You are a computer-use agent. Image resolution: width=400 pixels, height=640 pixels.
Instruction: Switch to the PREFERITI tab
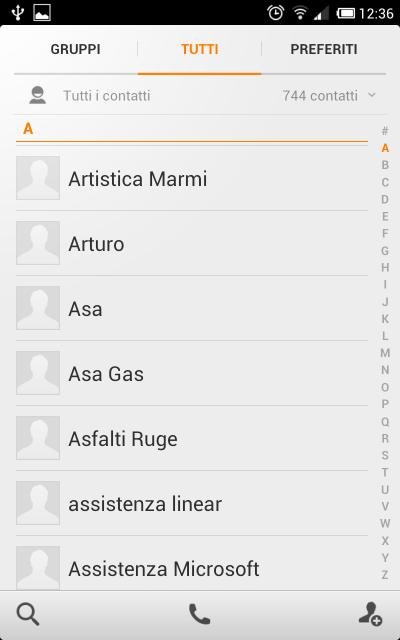(x=324, y=49)
